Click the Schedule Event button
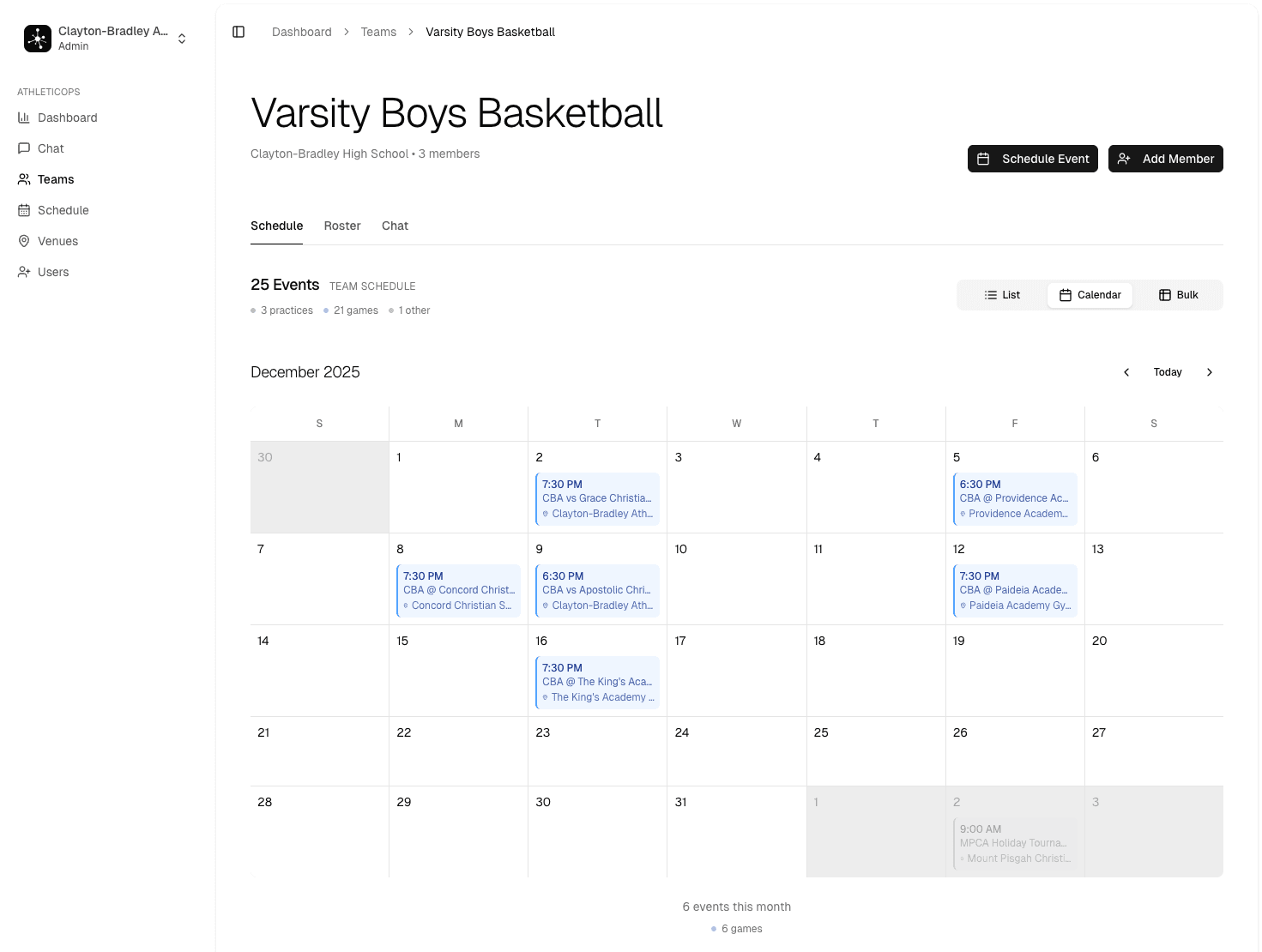 click(1032, 159)
